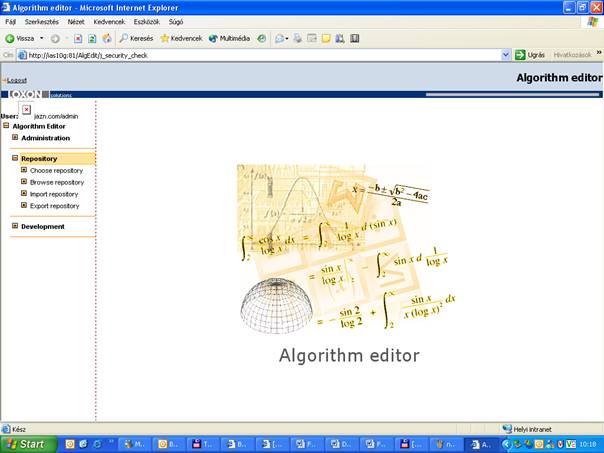Click the browser Forward arrow button
The image size is (604, 453).
(55, 39)
